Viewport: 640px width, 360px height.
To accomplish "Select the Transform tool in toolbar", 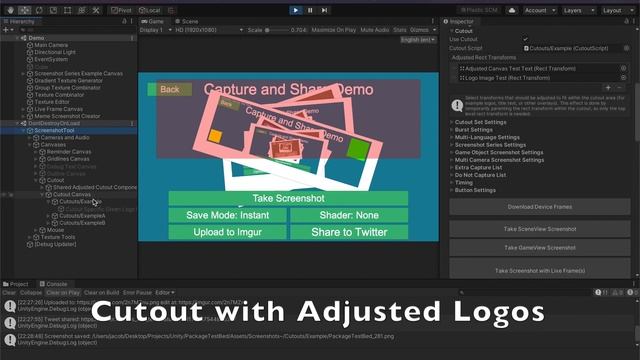I will [82, 10].
